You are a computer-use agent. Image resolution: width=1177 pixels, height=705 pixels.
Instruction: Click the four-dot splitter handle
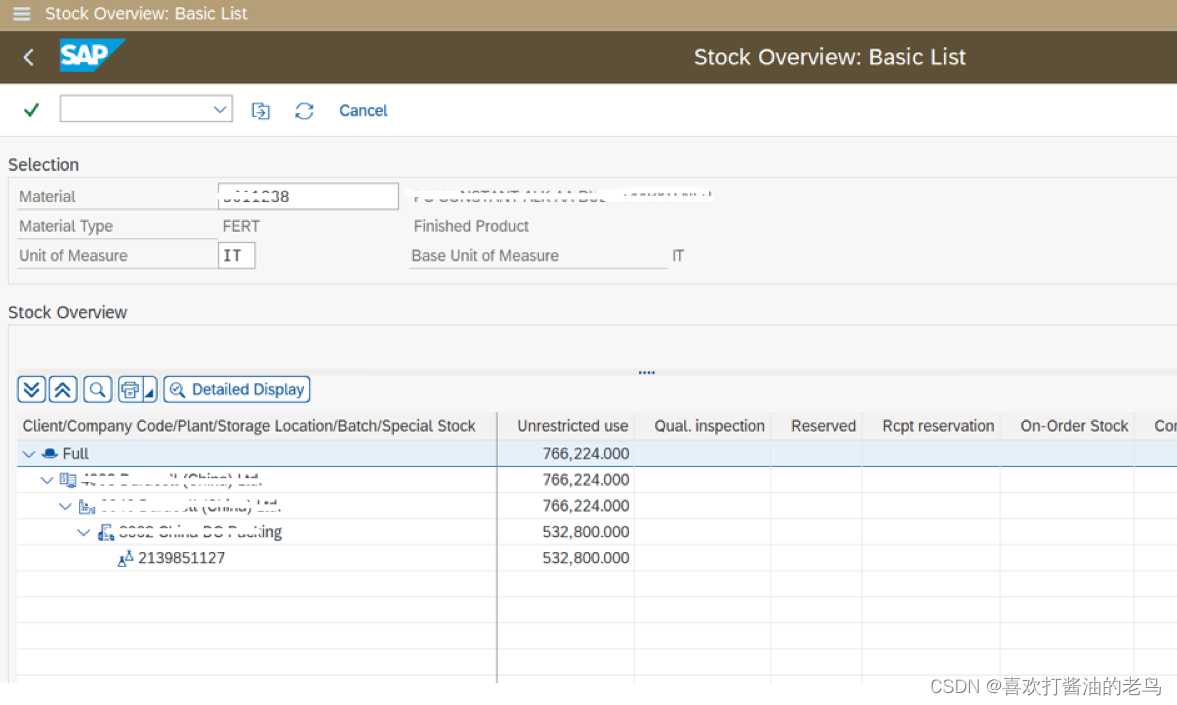646,372
